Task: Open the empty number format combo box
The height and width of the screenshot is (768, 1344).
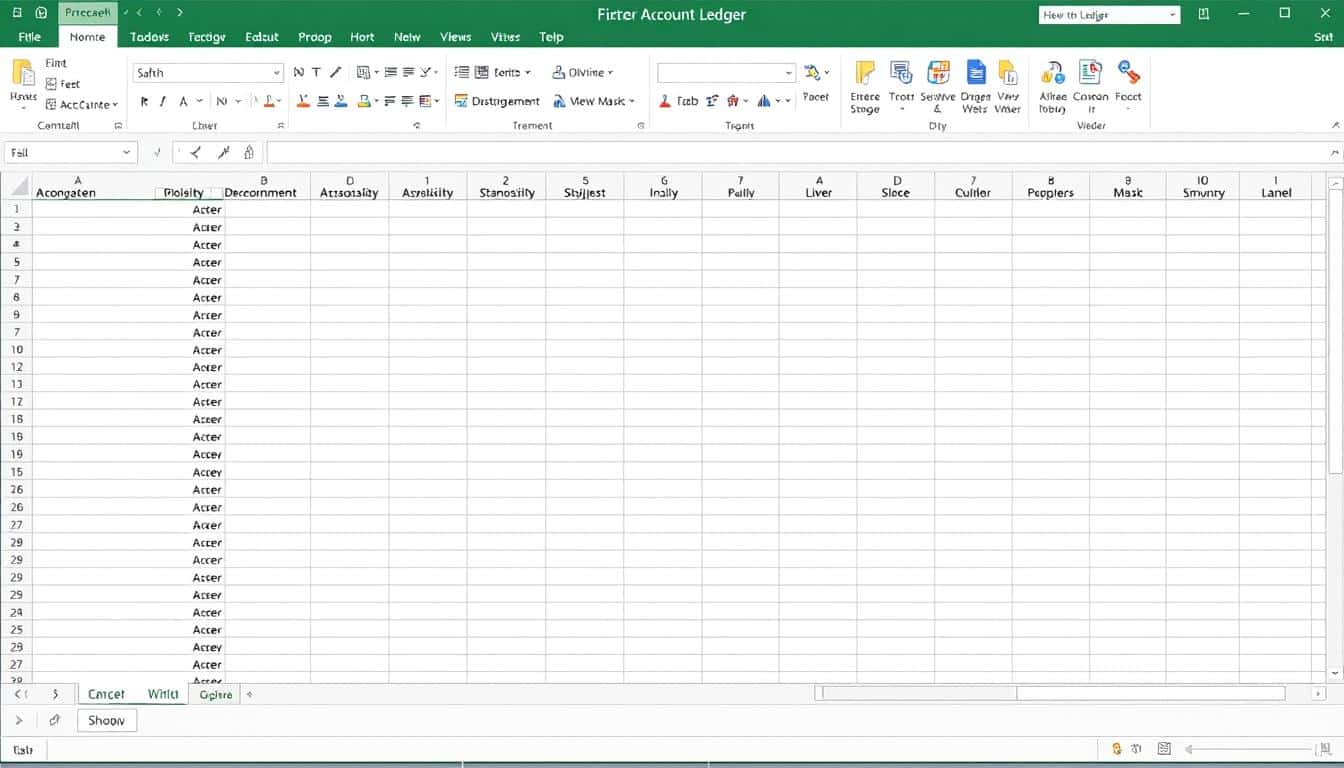Action: coord(726,73)
